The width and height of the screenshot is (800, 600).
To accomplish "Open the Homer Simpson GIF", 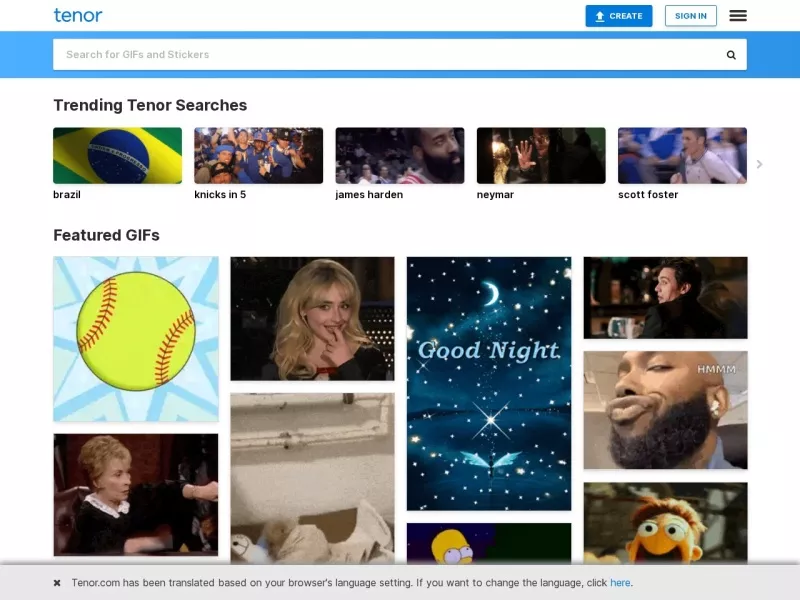I will coord(489,543).
